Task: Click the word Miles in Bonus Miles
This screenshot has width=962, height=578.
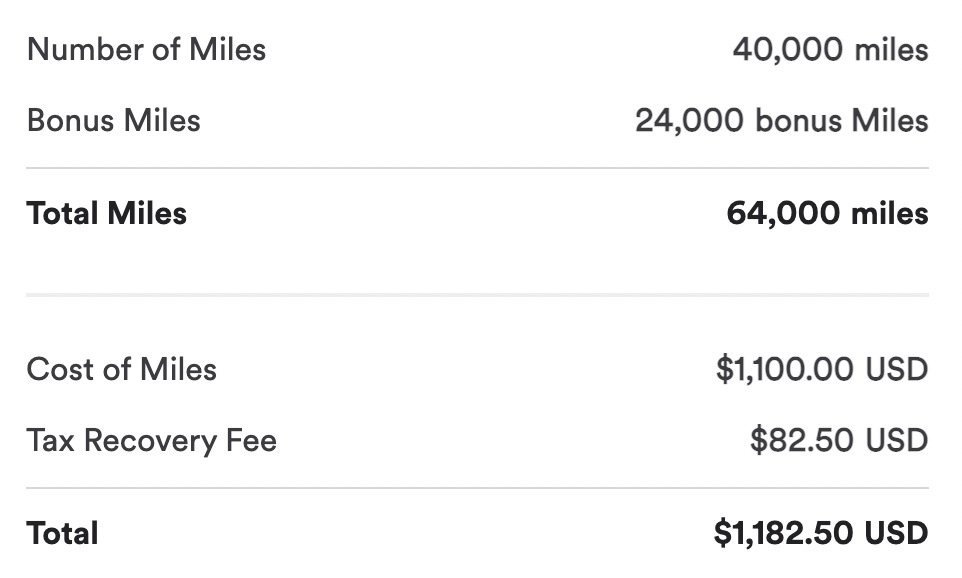Action: click(162, 121)
